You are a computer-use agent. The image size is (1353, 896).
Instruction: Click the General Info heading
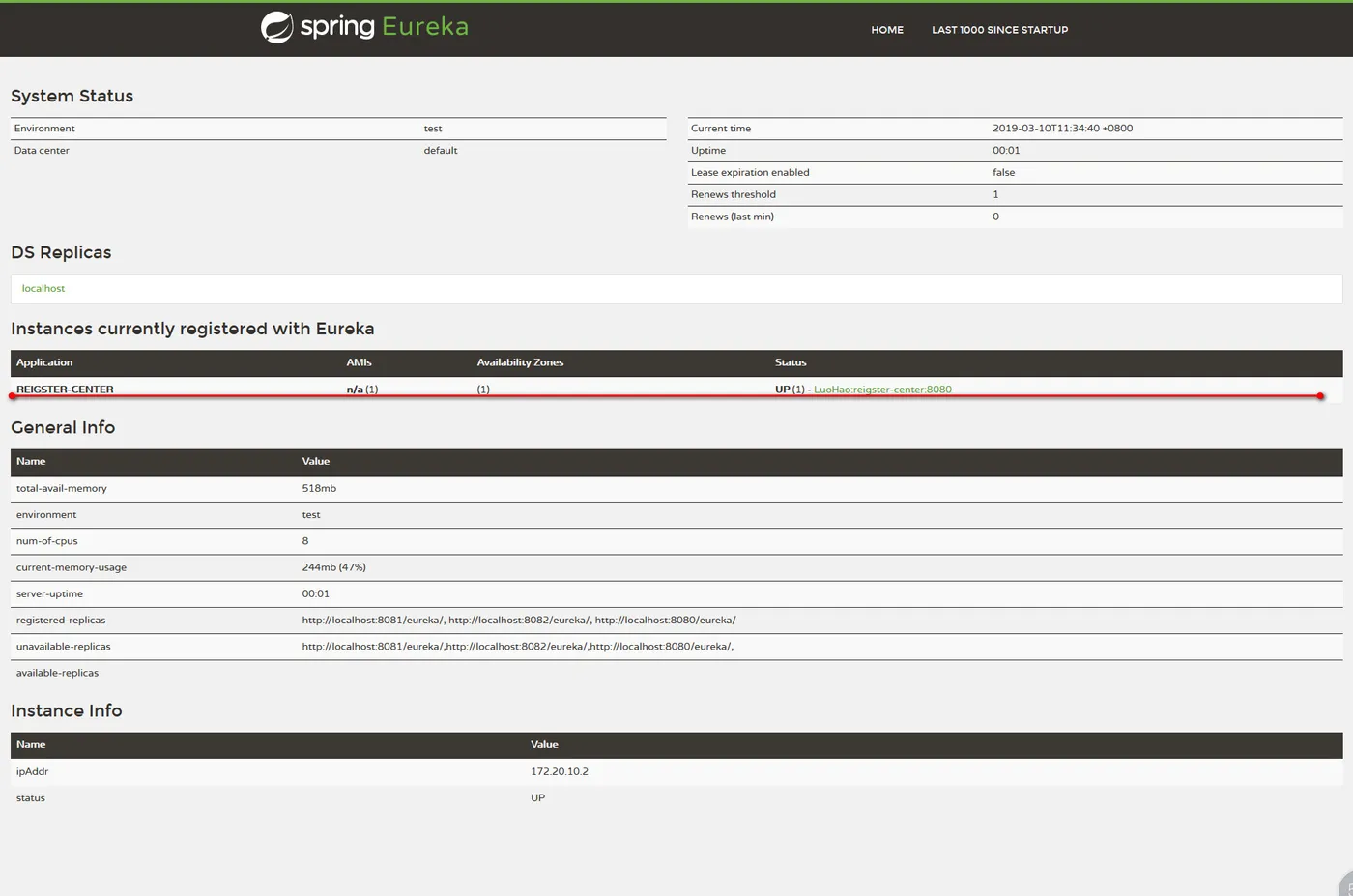(x=63, y=427)
